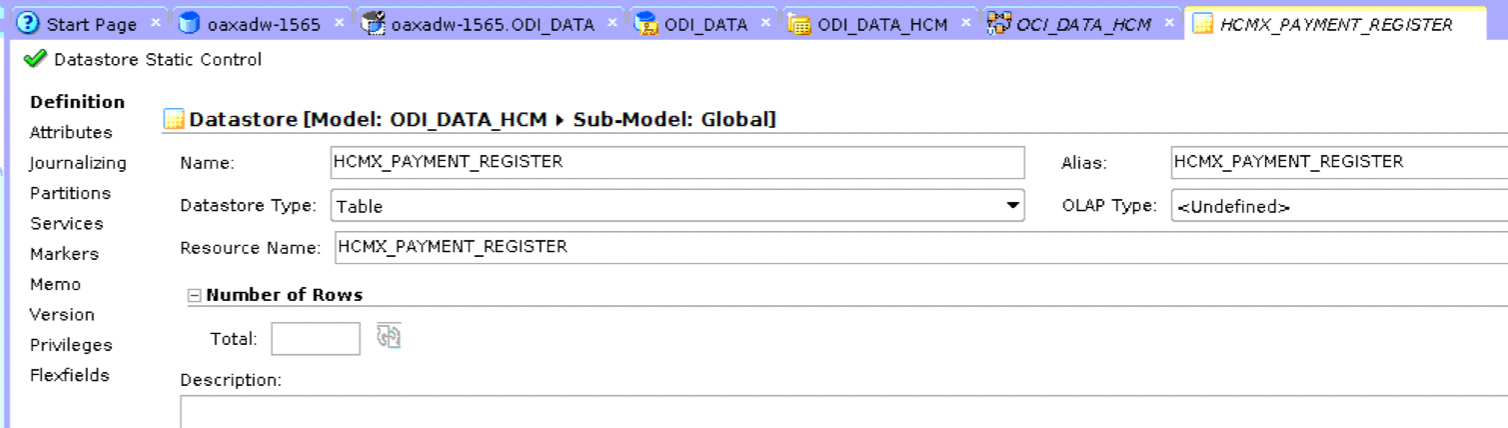The image size is (1508, 428).
Task: Open the Datastore Type dropdown
Action: pos(1013,206)
